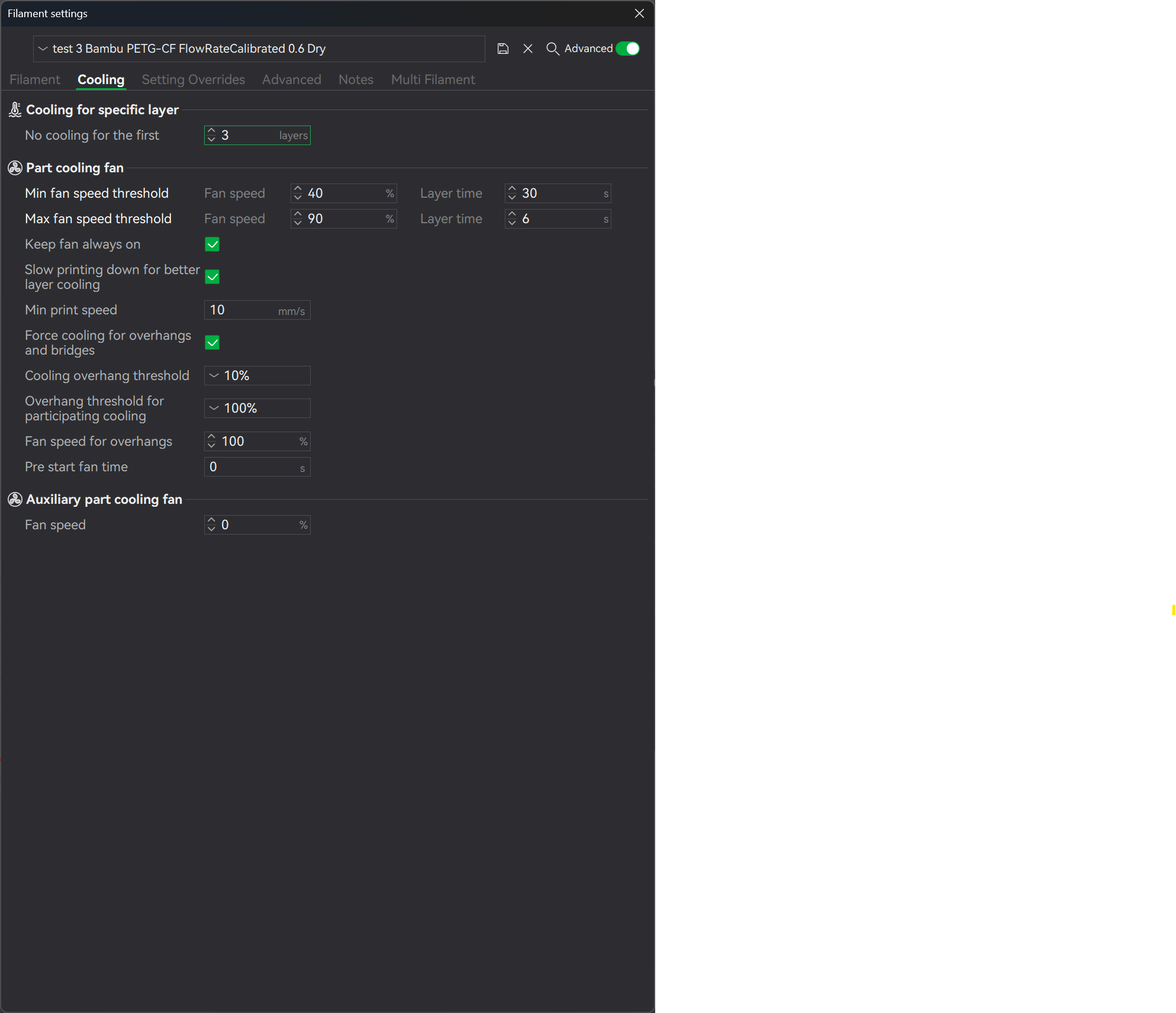Decrease Fan speed for overhangs stepper

tap(211, 445)
